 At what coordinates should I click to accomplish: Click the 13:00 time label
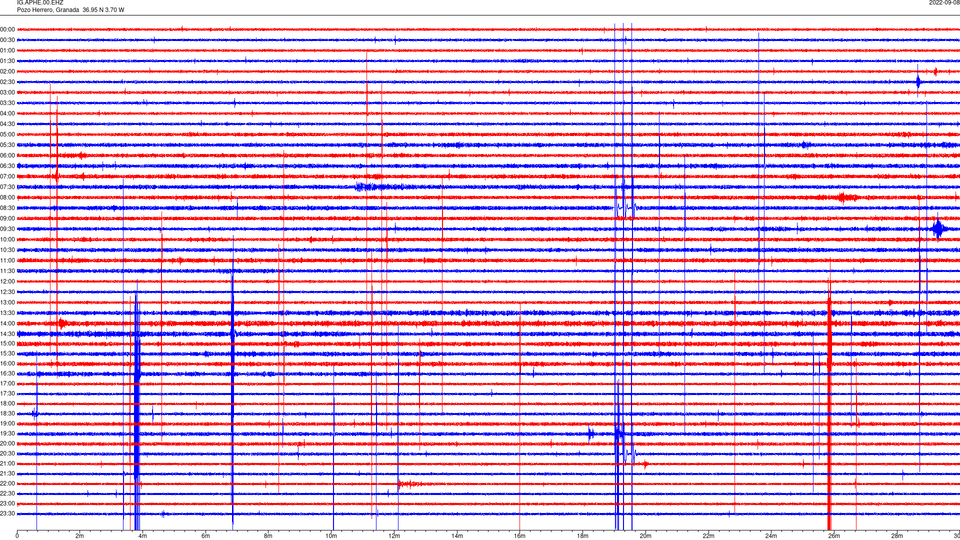[x=7, y=302]
